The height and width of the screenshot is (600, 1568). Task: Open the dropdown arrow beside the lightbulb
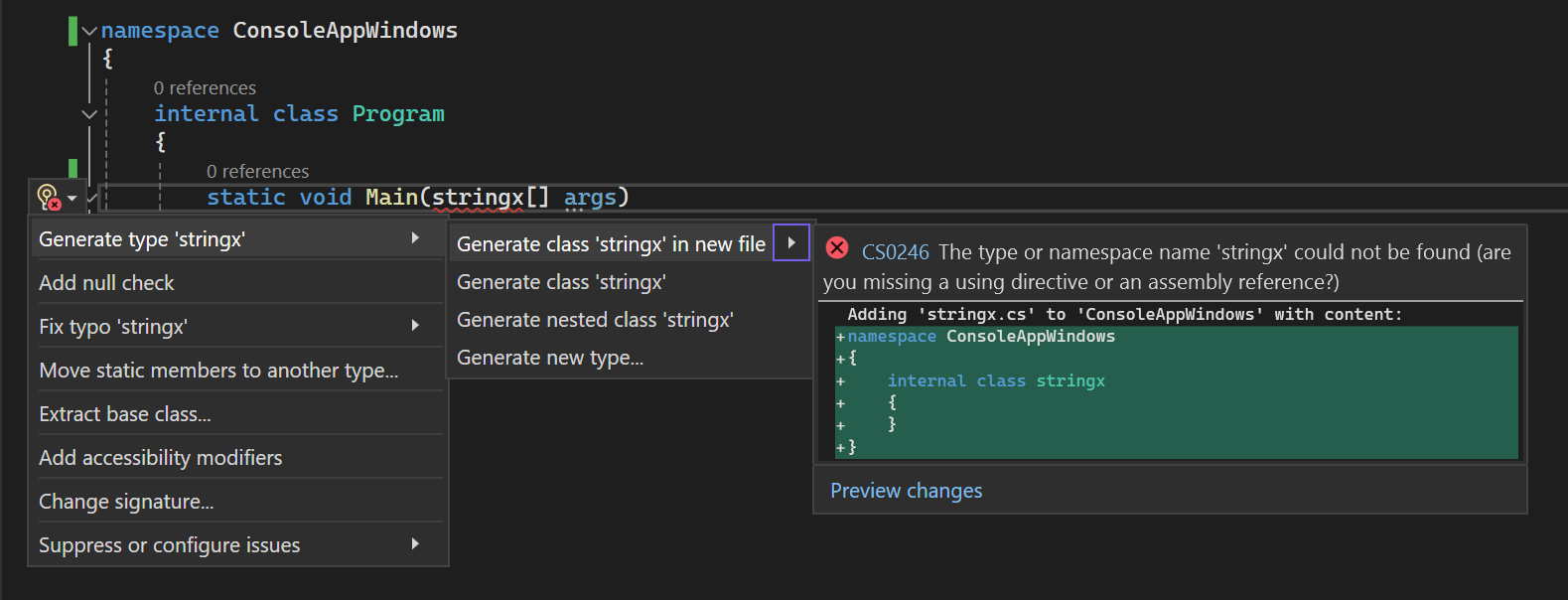click(x=72, y=199)
